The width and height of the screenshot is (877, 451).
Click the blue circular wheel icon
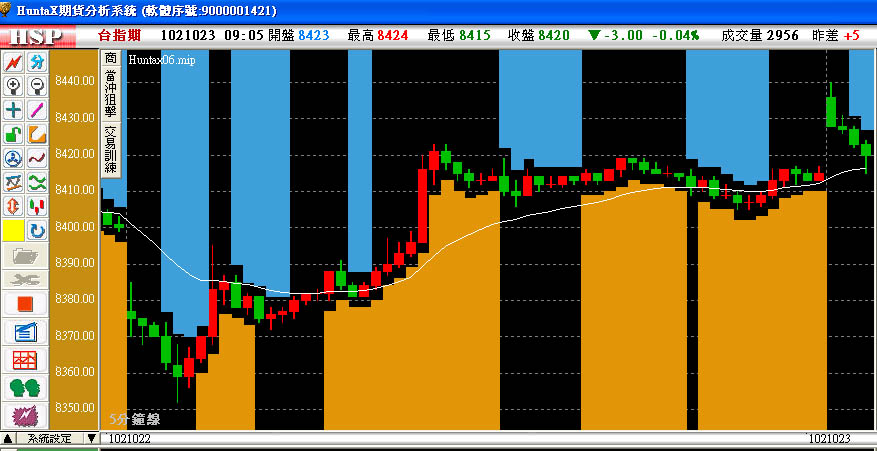13,158
